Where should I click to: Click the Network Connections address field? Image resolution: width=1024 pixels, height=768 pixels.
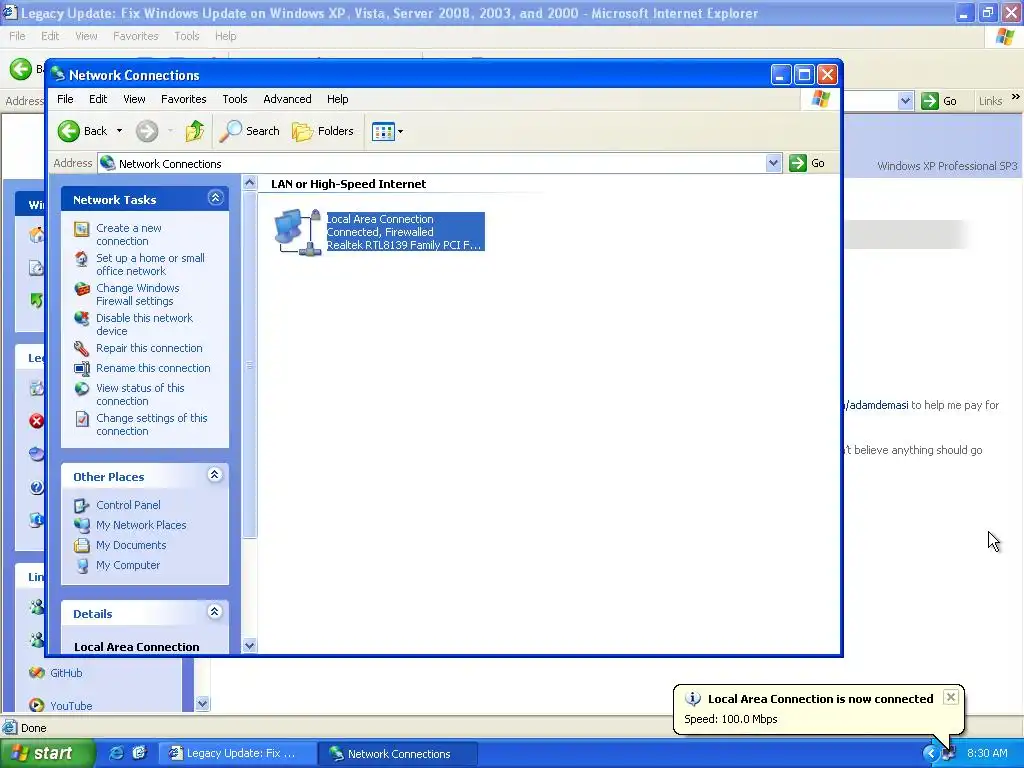pyautogui.click(x=439, y=163)
